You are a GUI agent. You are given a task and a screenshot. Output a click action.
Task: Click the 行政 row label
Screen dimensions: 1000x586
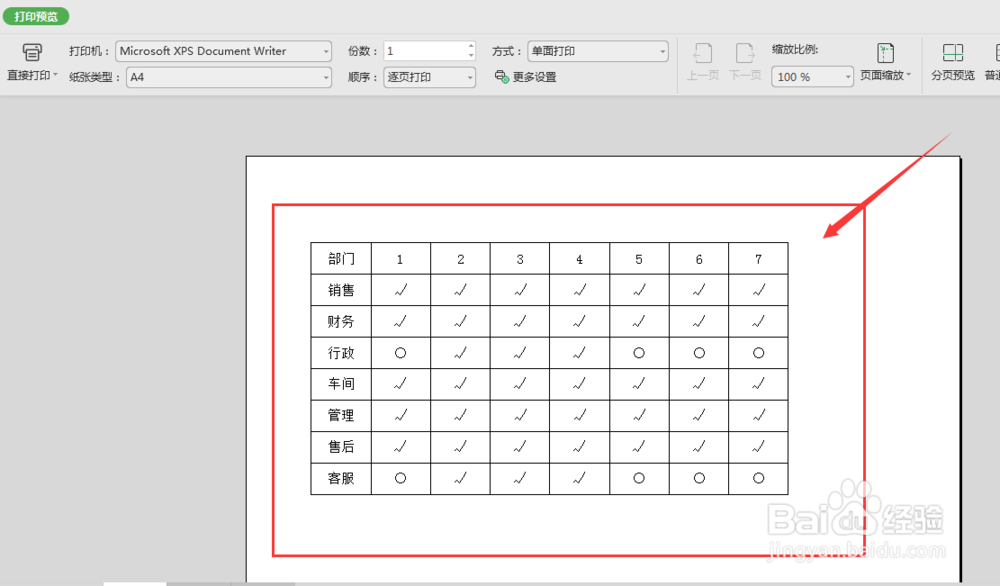tap(341, 353)
